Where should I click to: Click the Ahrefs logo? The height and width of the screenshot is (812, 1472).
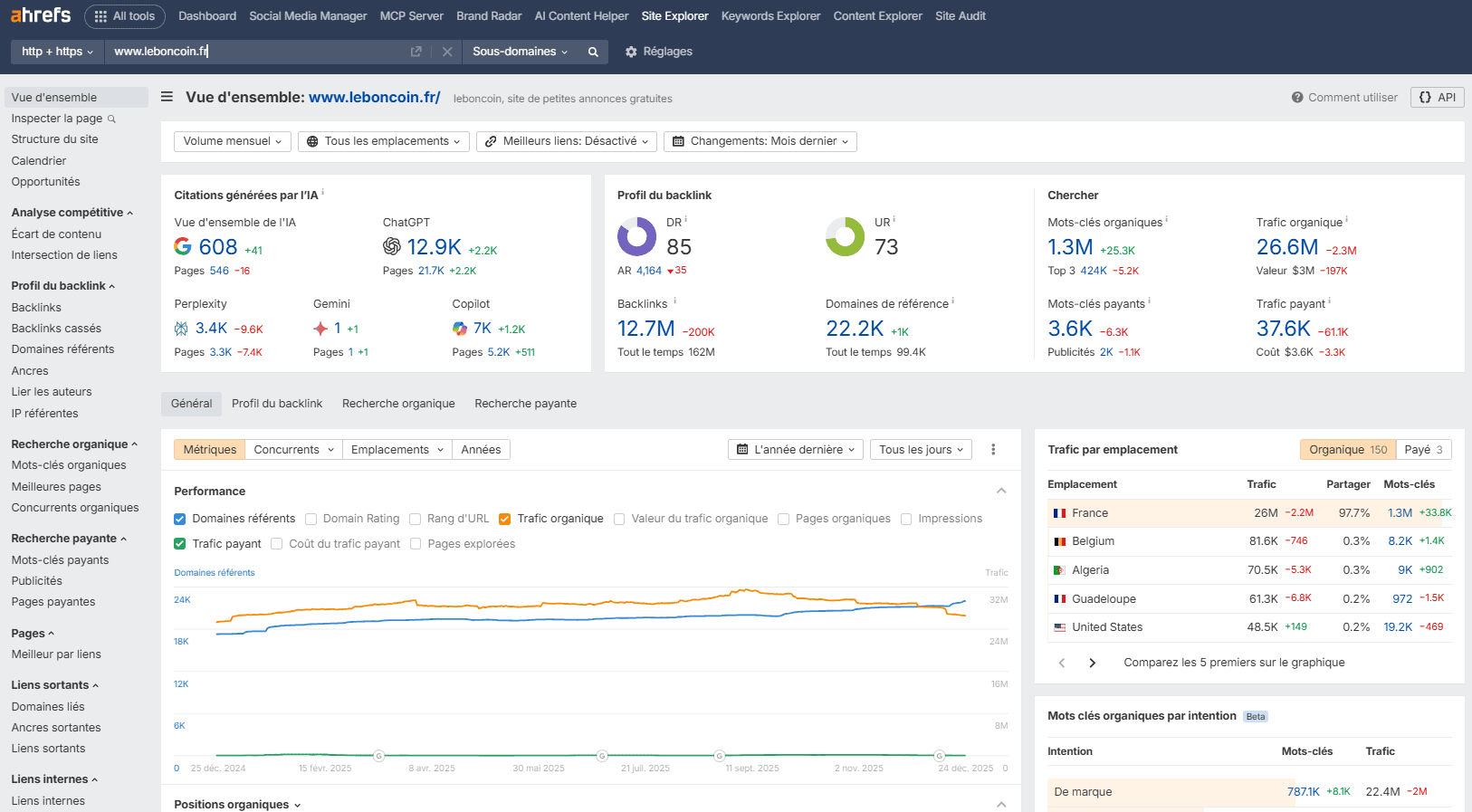point(41,15)
